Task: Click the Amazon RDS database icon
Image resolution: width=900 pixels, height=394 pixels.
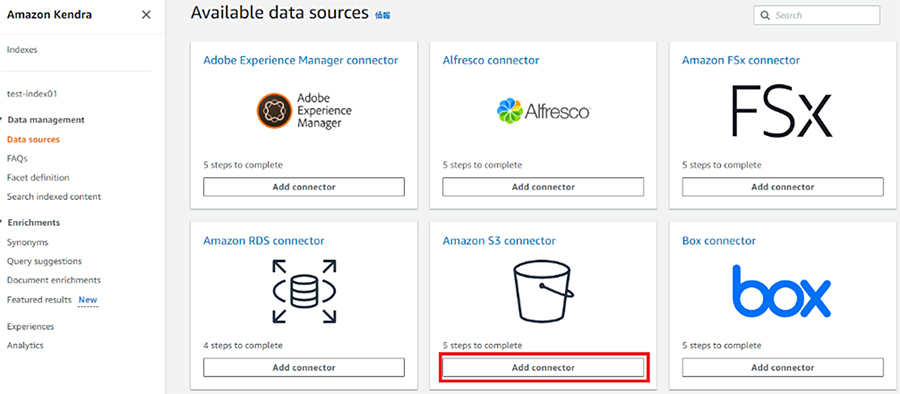Action: point(304,291)
